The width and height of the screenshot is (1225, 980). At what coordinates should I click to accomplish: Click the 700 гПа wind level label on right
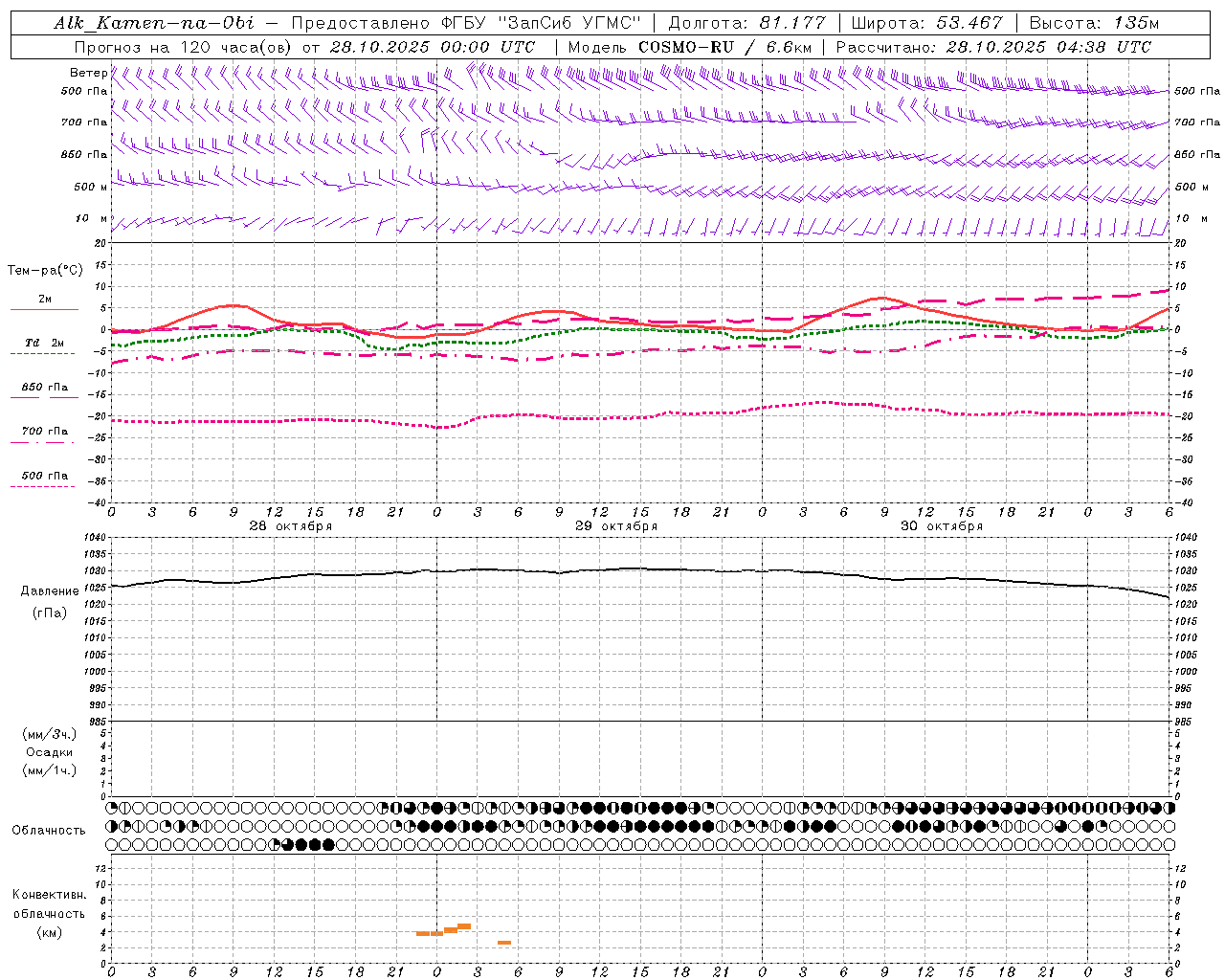1197,122
